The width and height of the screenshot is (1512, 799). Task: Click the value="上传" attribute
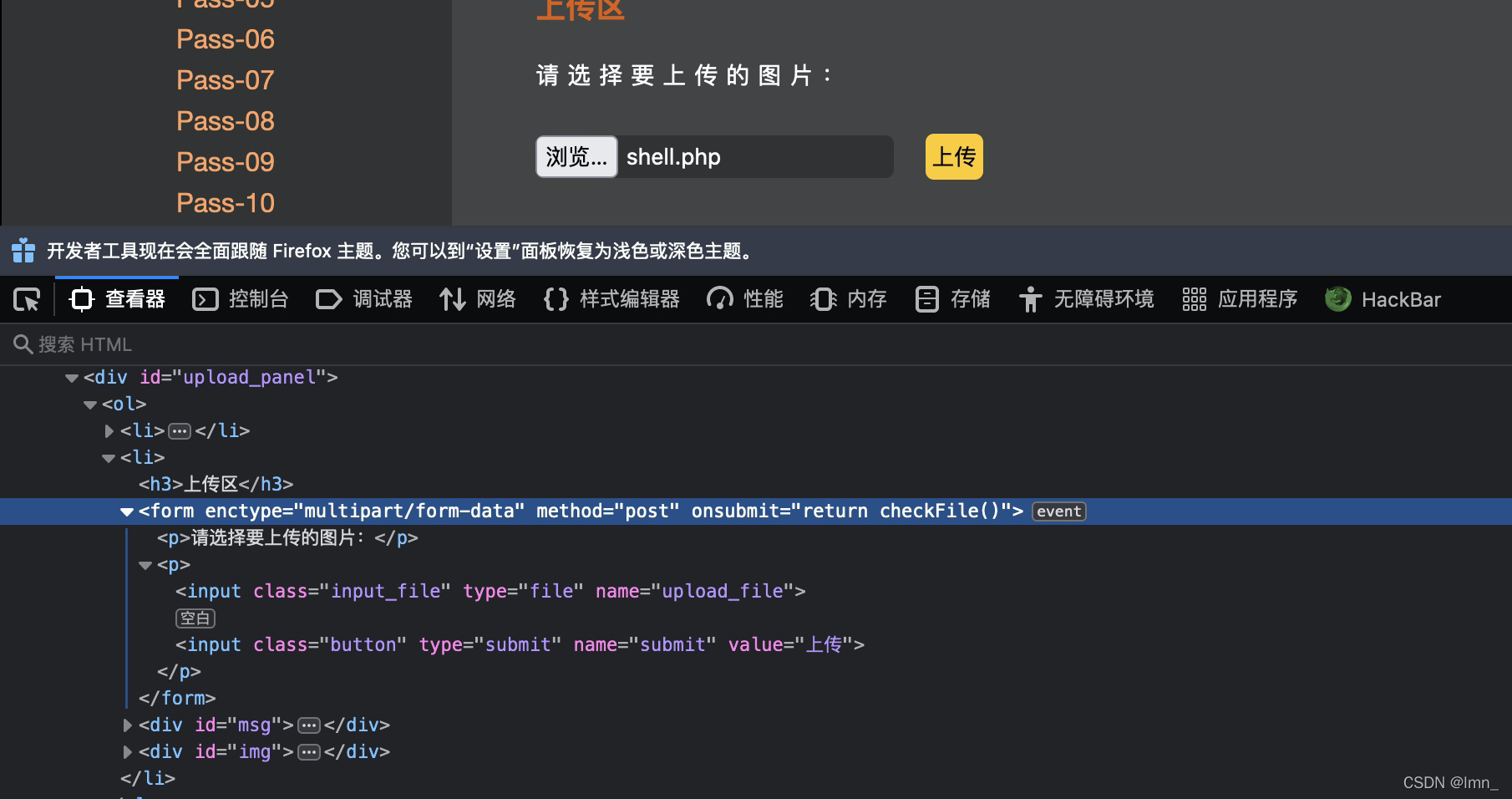click(791, 645)
